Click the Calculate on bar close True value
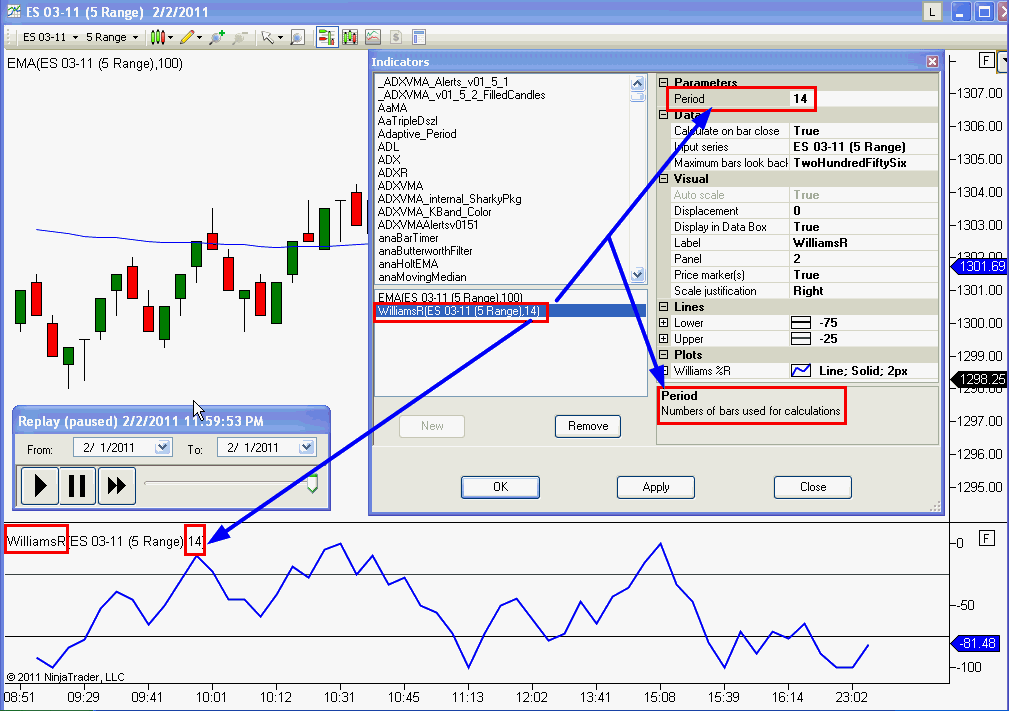 (864, 131)
